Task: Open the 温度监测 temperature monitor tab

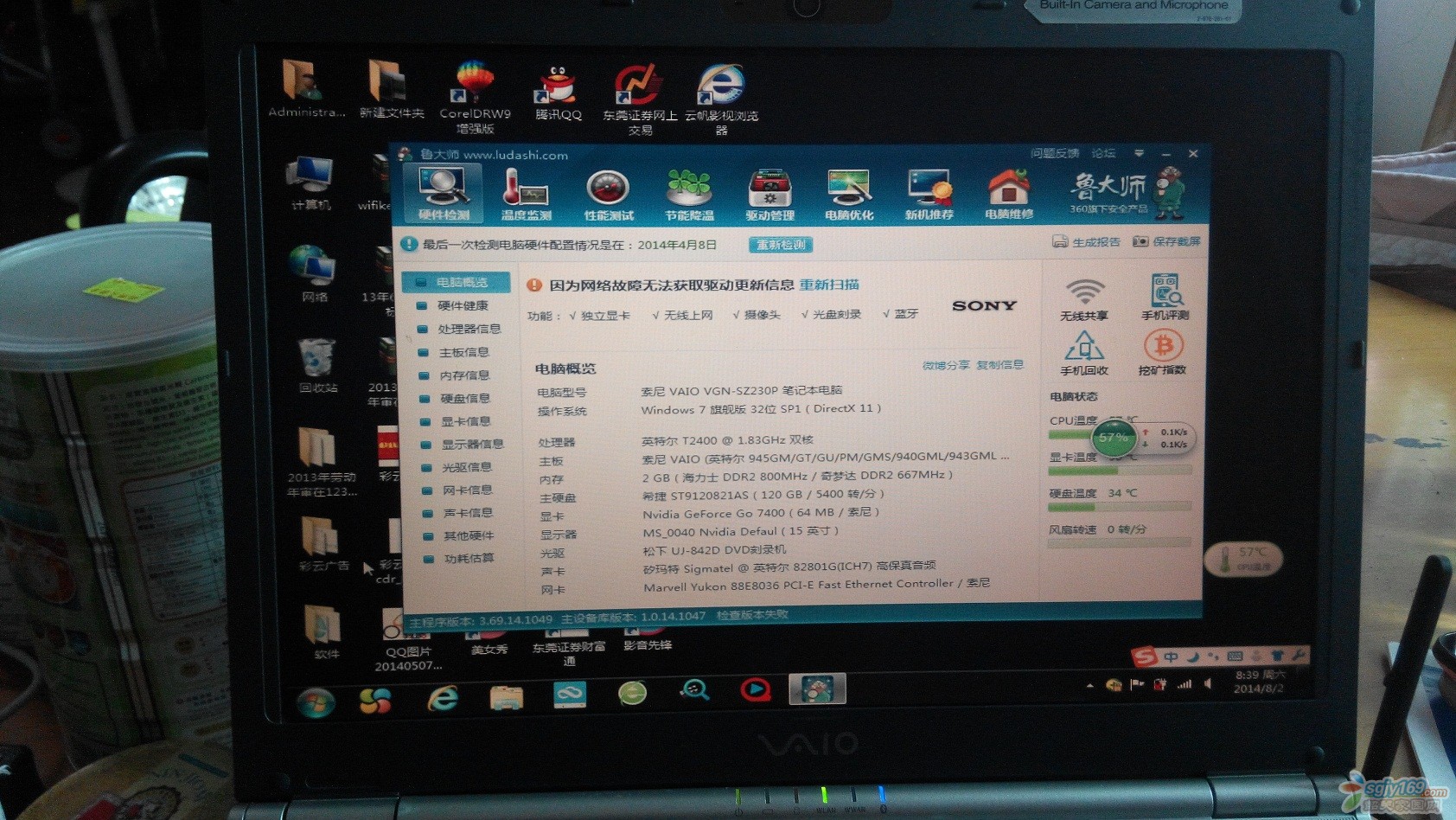Action: [526, 194]
